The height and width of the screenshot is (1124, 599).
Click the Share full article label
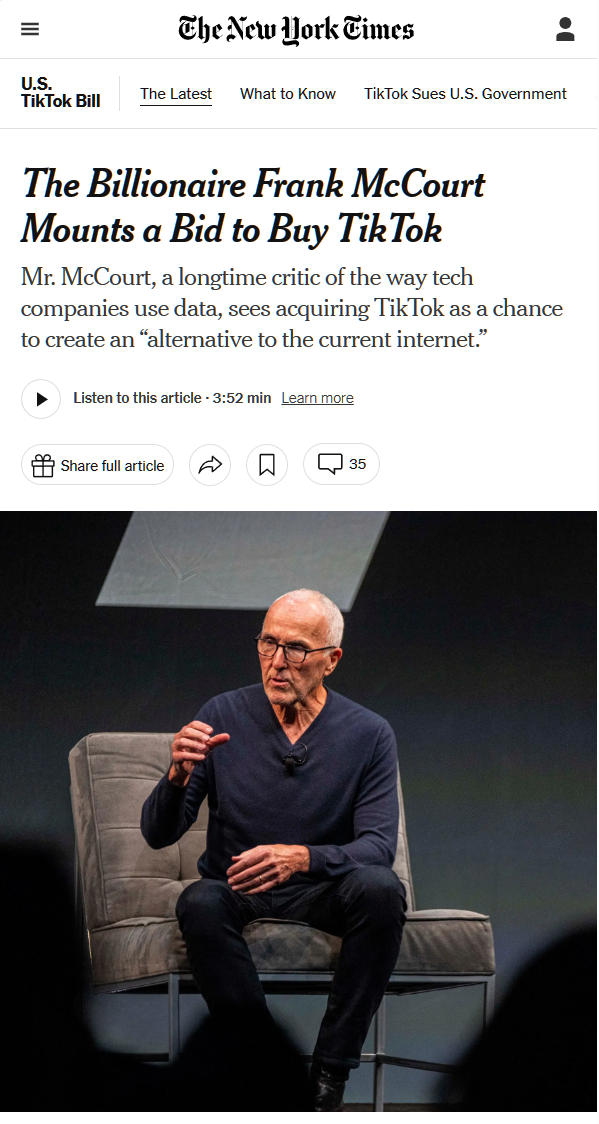[x=112, y=466]
